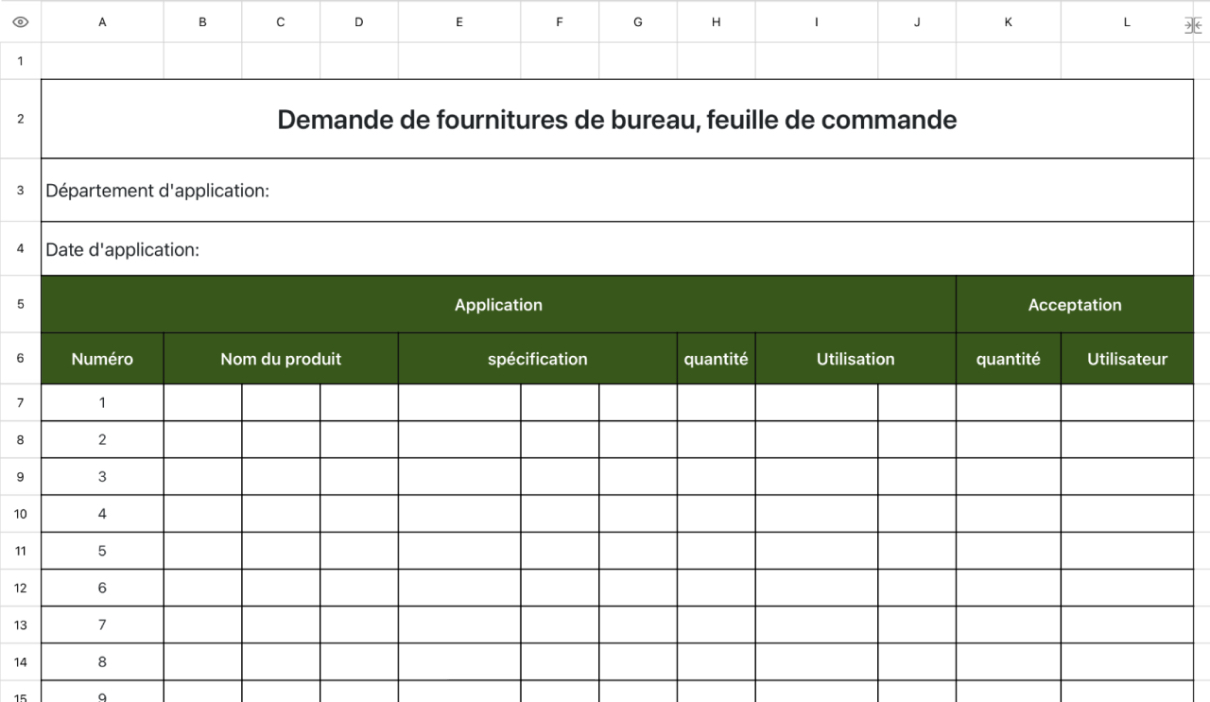This screenshot has height=702, width=1210.
Task: Select column H header
Action: [716, 22]
